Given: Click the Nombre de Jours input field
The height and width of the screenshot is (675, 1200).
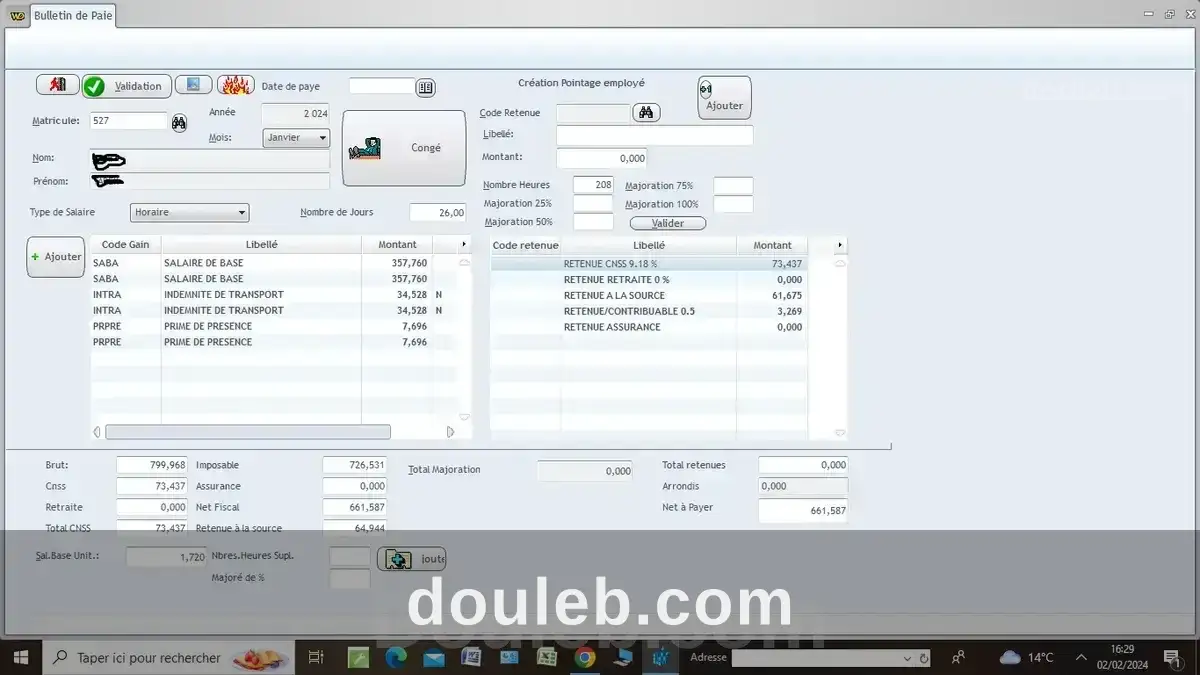Looking at the screenshot, I should 438,212.
